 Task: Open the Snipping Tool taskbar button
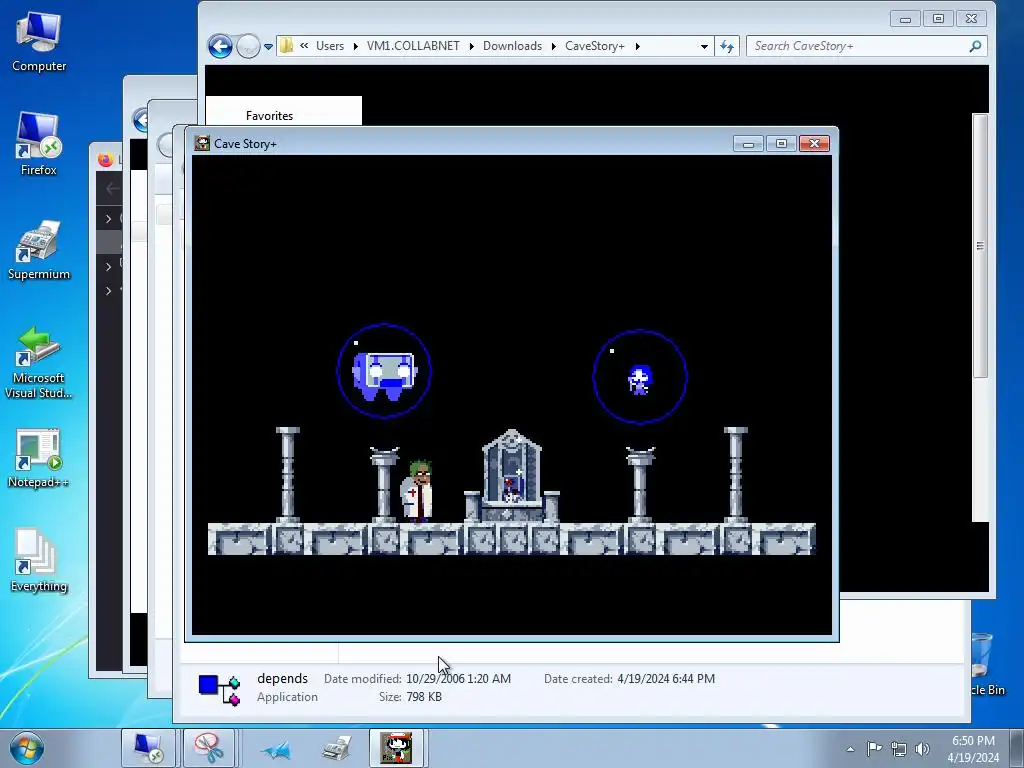tap(208, 748)
